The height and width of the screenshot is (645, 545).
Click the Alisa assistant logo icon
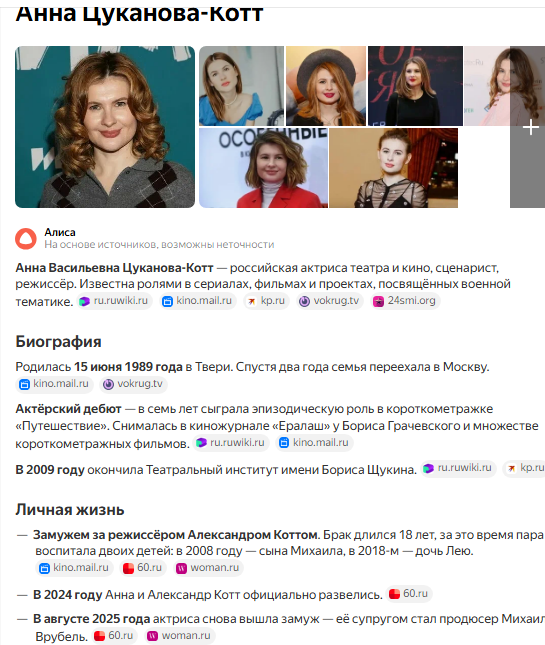point(26,239)
